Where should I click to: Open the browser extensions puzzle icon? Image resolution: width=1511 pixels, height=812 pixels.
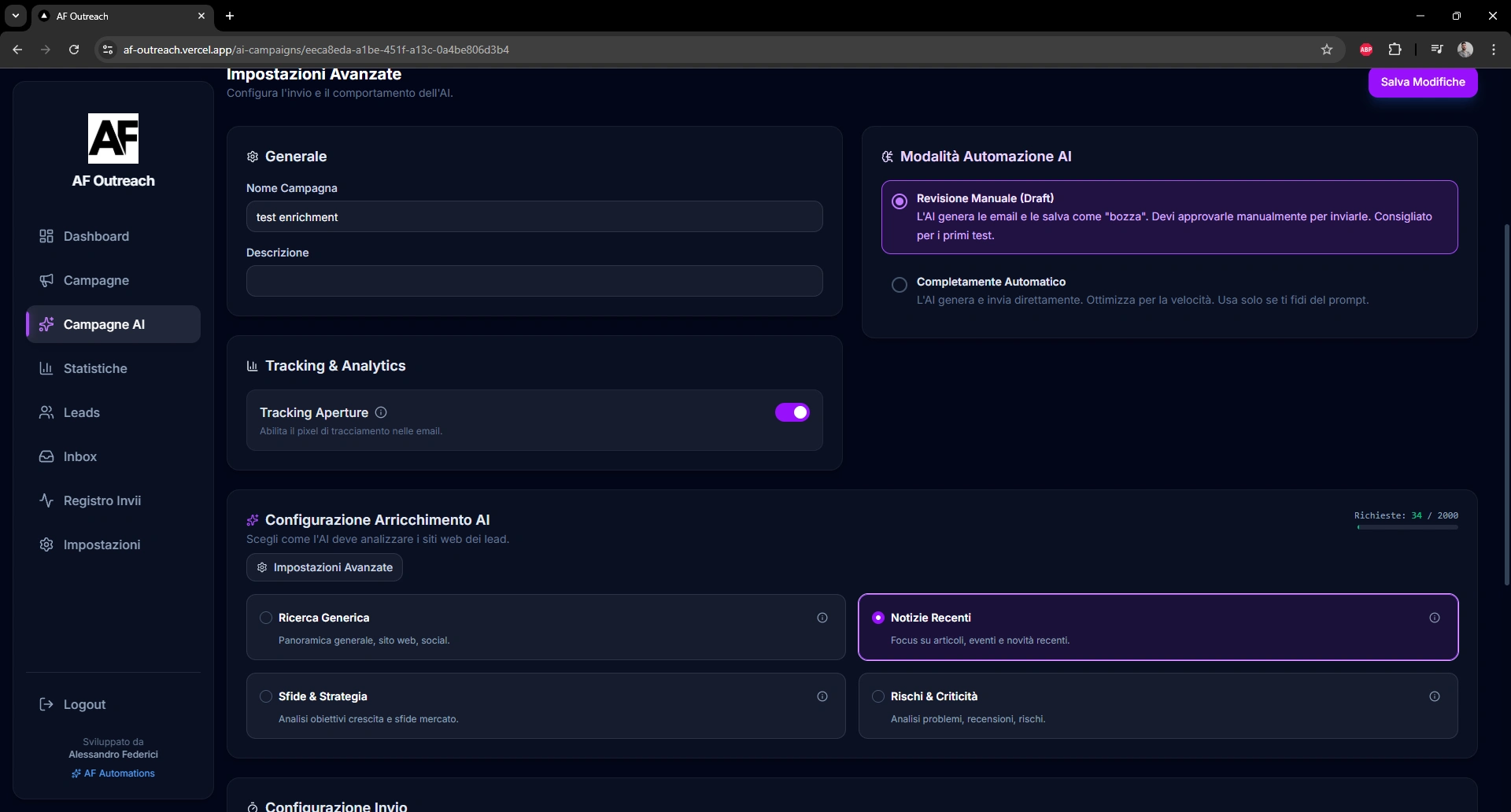point(1395,50)
